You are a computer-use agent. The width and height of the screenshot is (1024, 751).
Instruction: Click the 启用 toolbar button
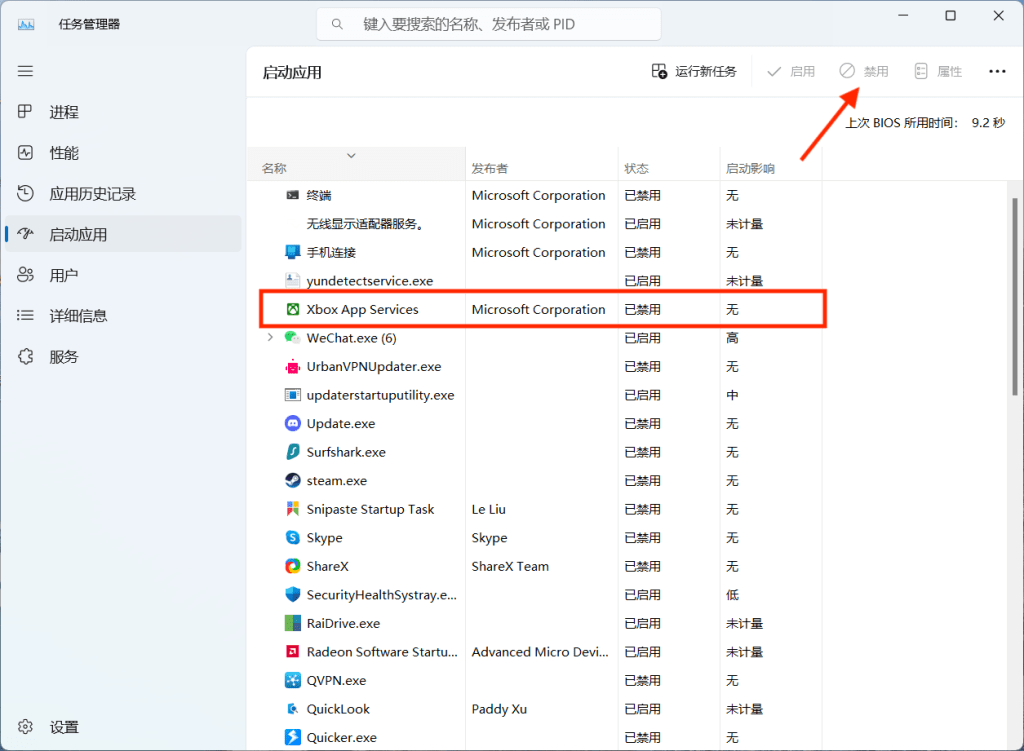790,71
